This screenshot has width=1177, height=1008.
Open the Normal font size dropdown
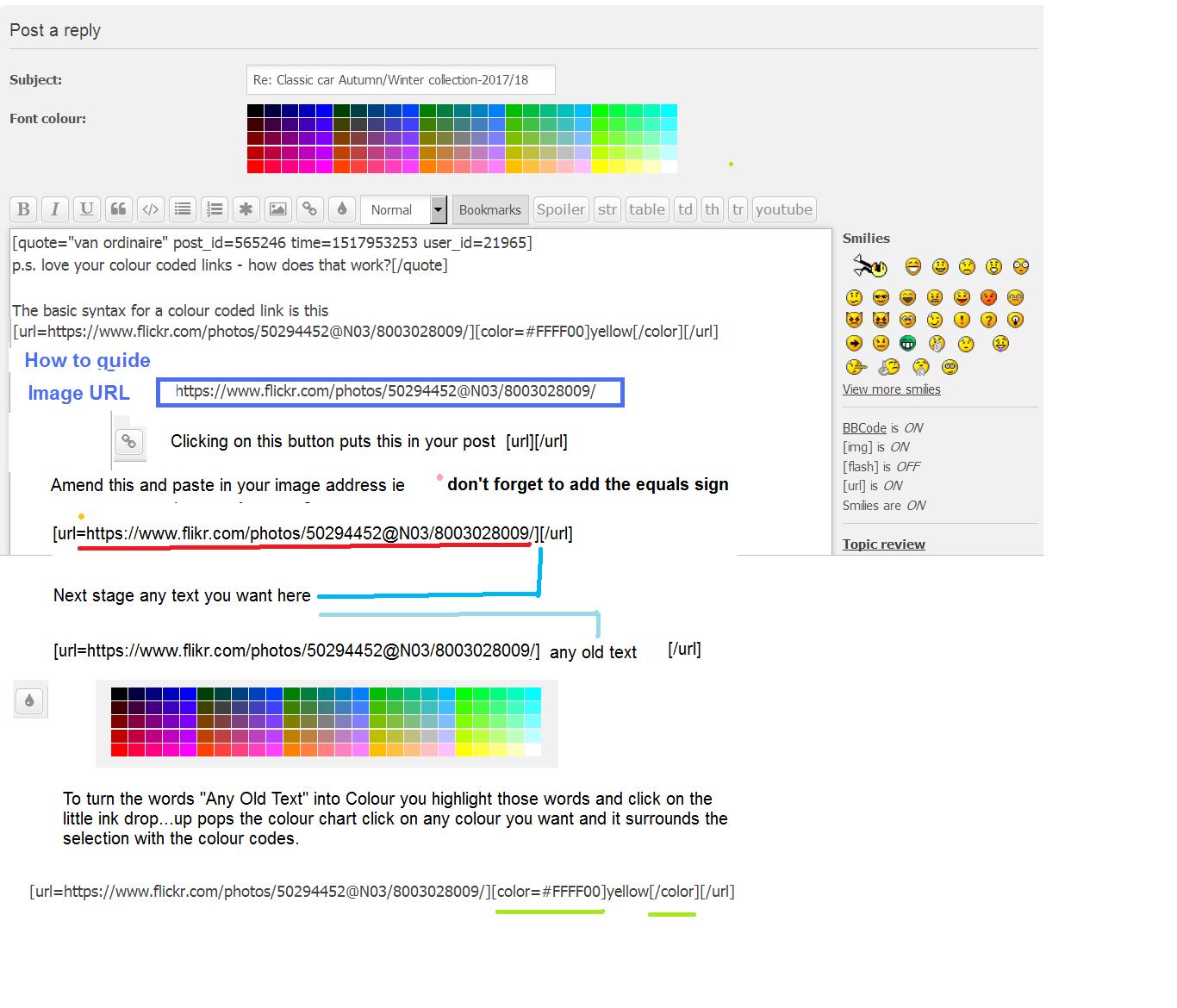403,209
